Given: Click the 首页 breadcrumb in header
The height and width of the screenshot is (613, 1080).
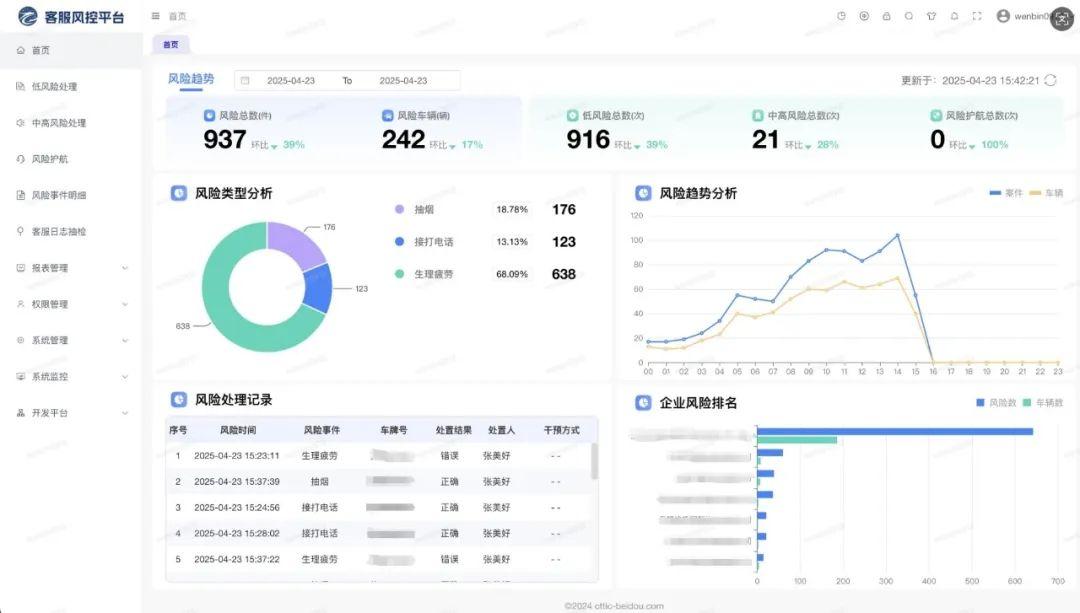Looking at the screenshot, I should (178, 16).
